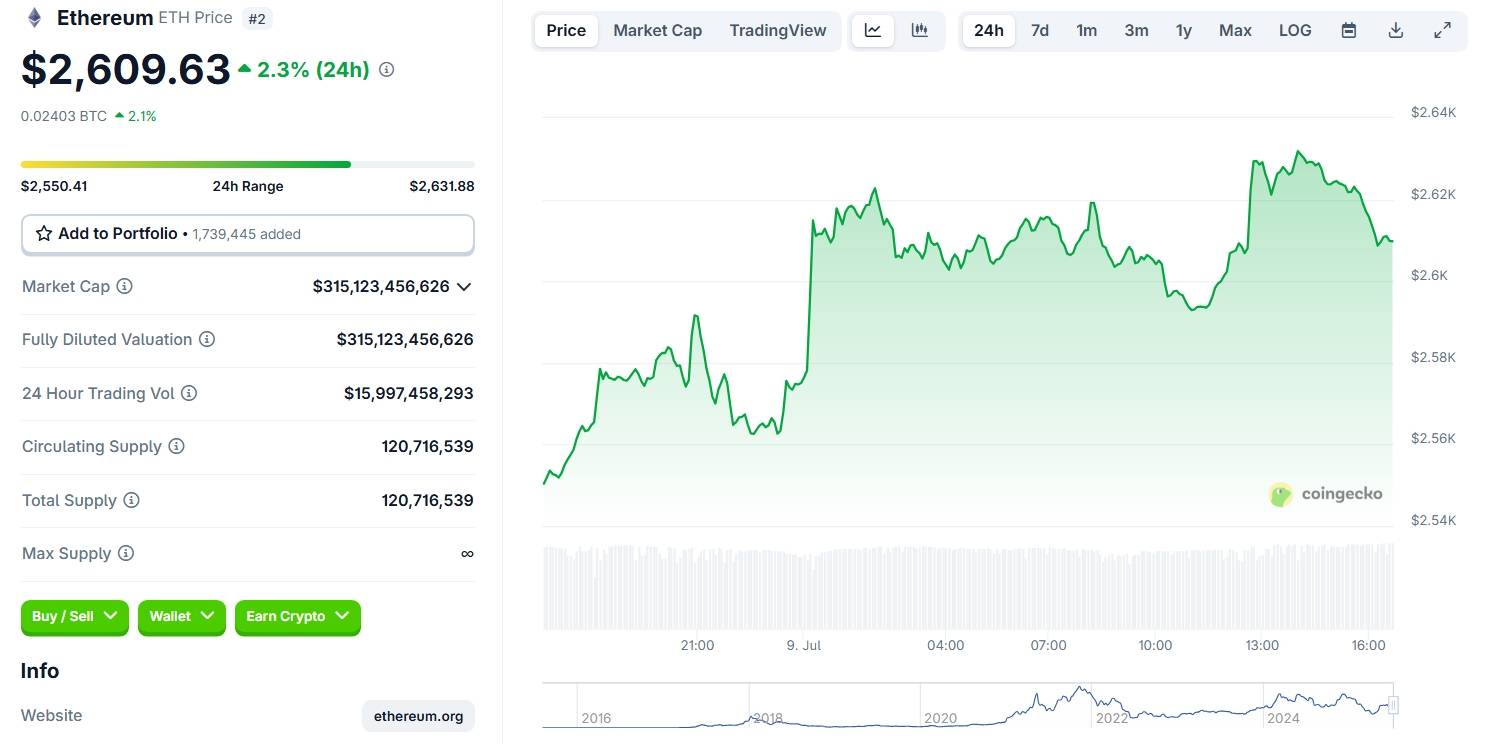1489x744 pixels.
Task: Open the Wallet dropdown
Action: [x=182, y=617]
